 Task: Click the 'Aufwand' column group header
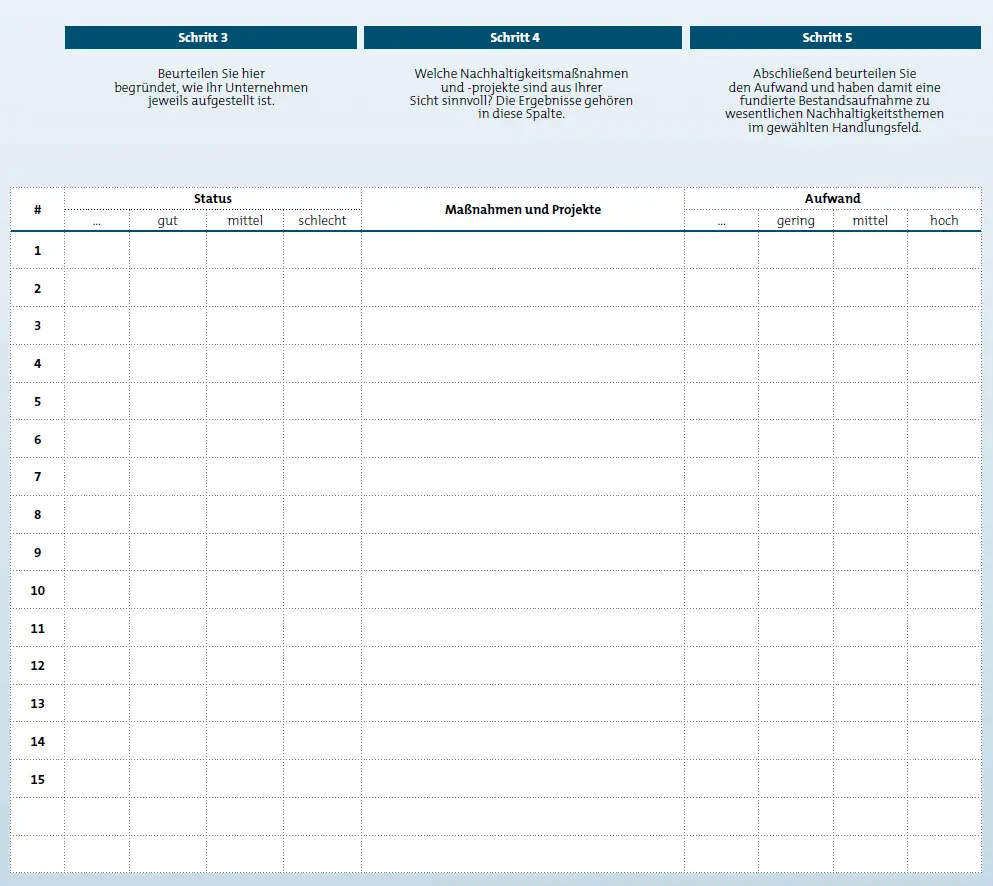[832, 199]
